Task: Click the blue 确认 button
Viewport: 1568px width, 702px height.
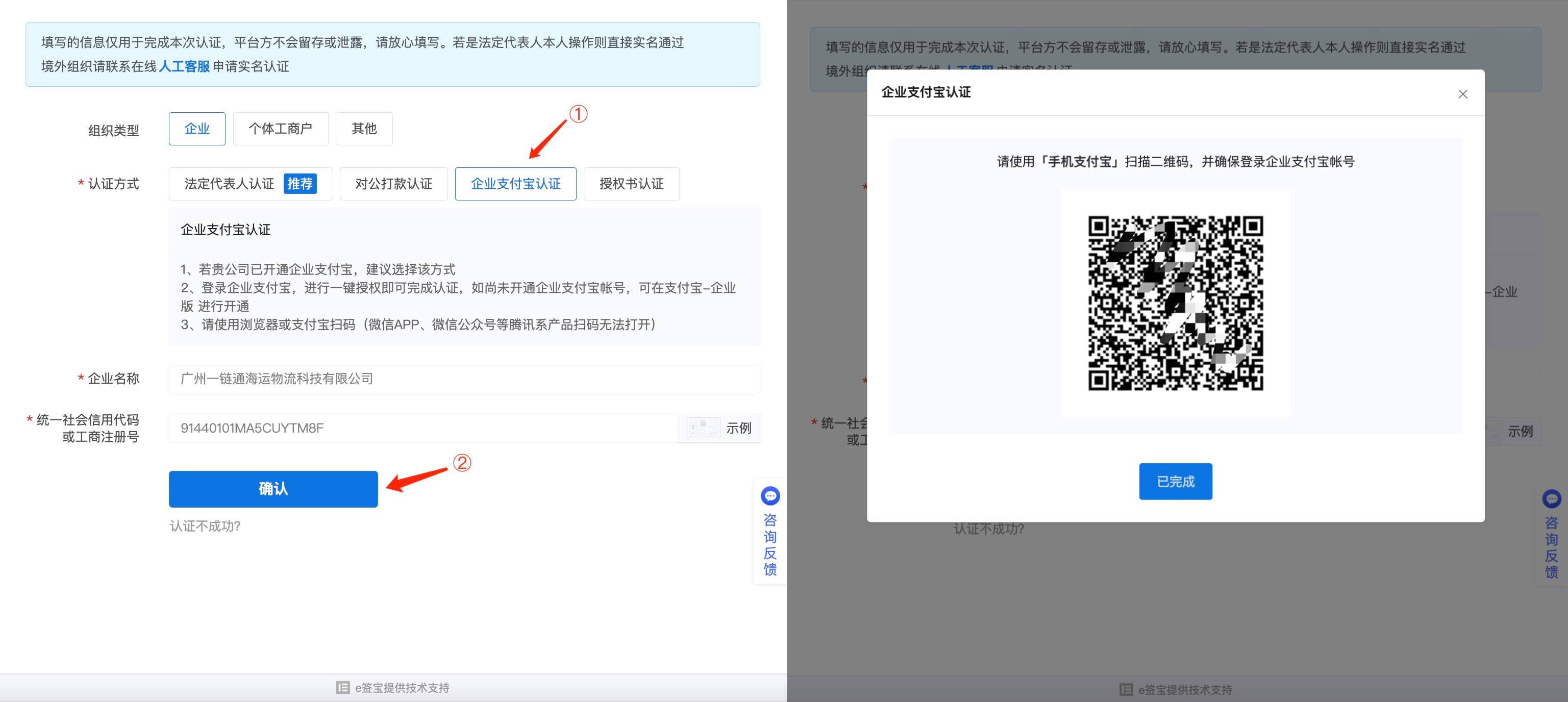Action: 273,489
